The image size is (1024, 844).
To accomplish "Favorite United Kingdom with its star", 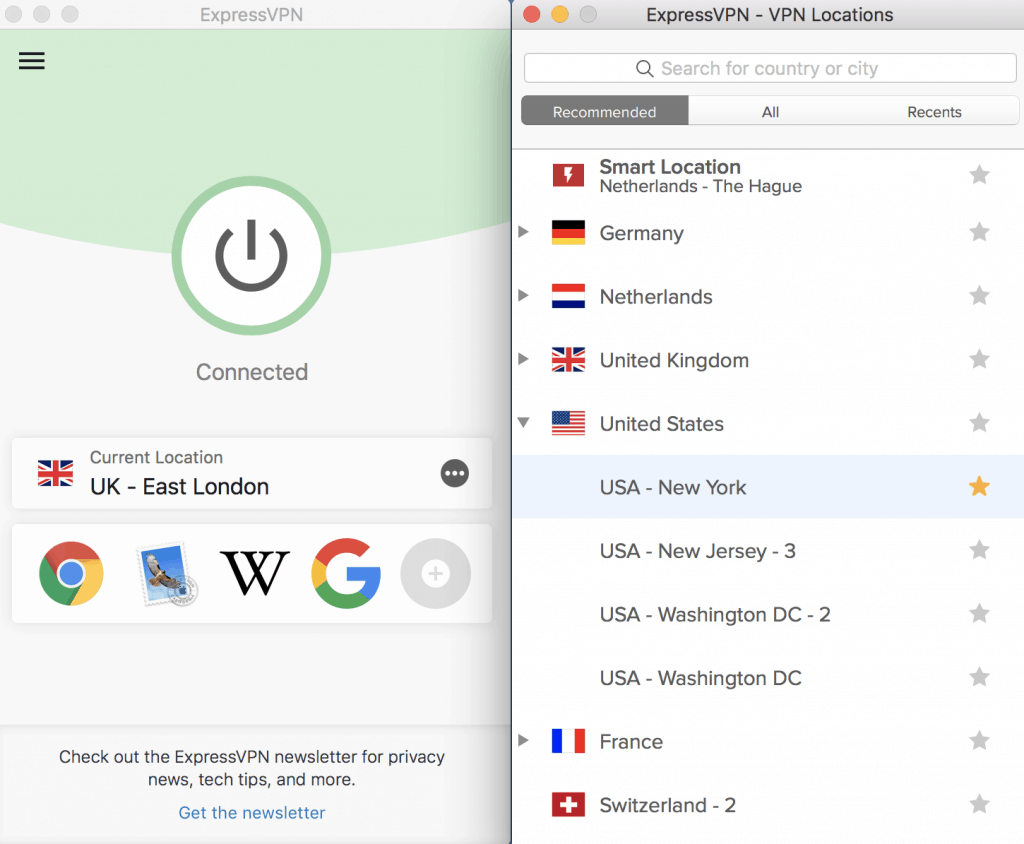I will tap(979, 359).
